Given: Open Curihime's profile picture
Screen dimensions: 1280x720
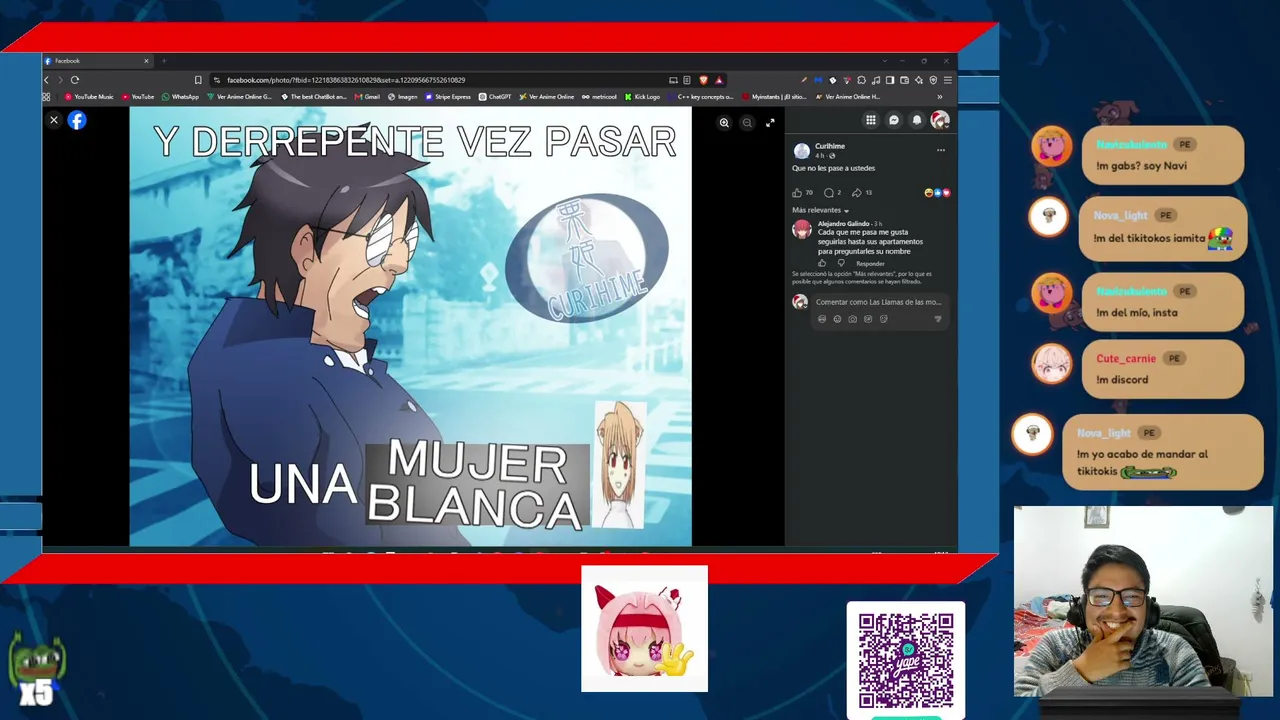Looking at the screenshot, I should click(x=801, y=151).
